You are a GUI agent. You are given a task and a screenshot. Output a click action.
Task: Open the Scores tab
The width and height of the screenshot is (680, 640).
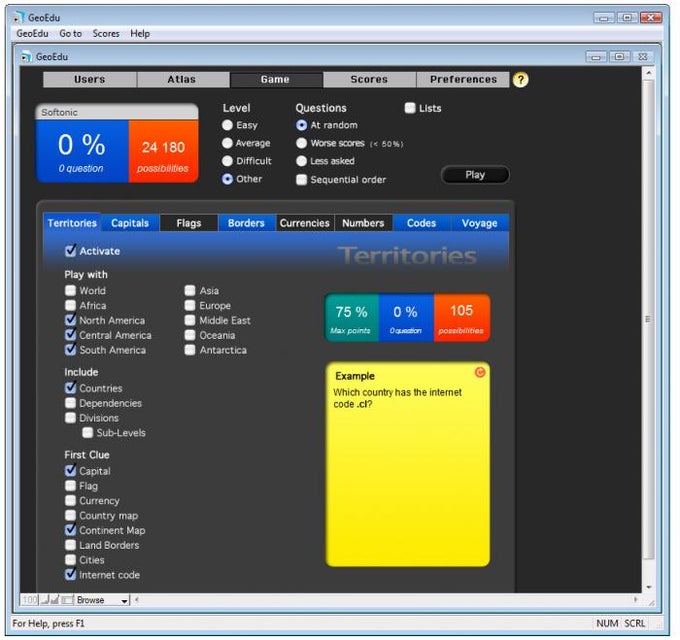pos(369,79)
